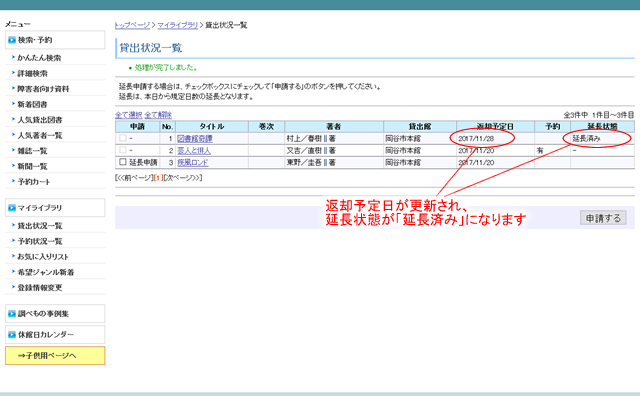
Task: Check the 延長申請 checkbox for row 3
Action: click(x=122, y=162)
